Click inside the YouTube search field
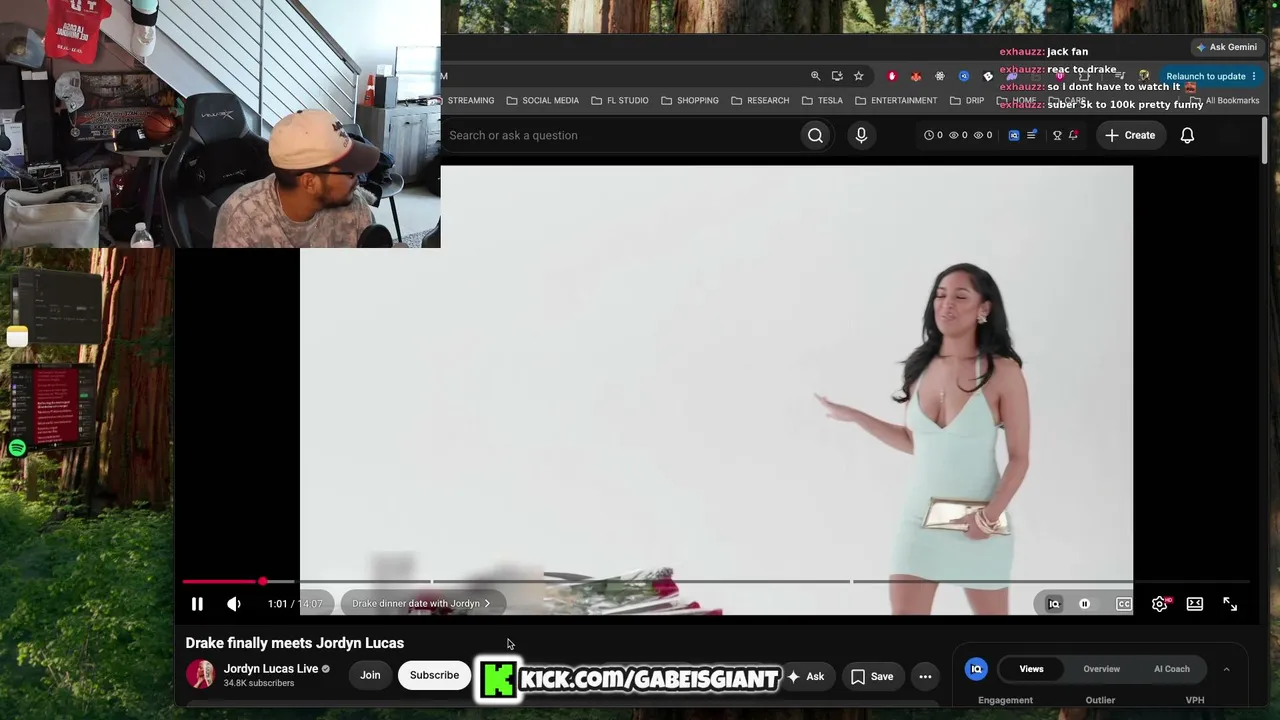Viewport: 1280px width, 720px height. click(x=618, y=135)
